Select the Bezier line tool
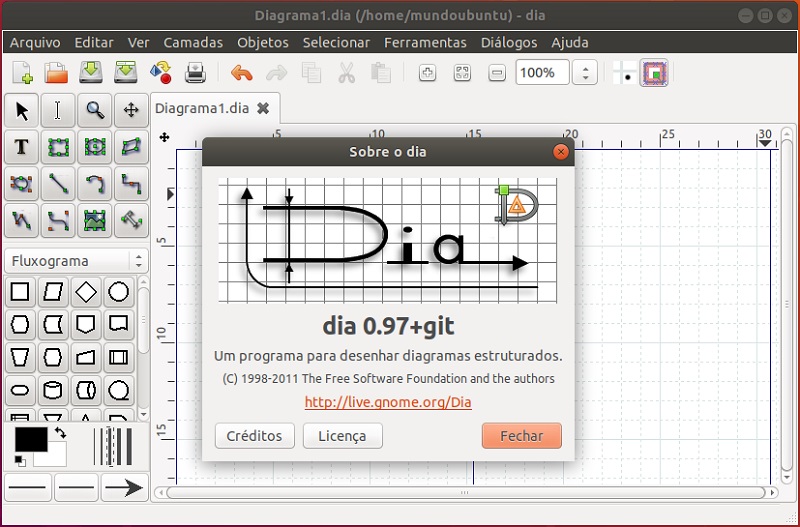The image size is (800, 527). click(x=58, y=220)
